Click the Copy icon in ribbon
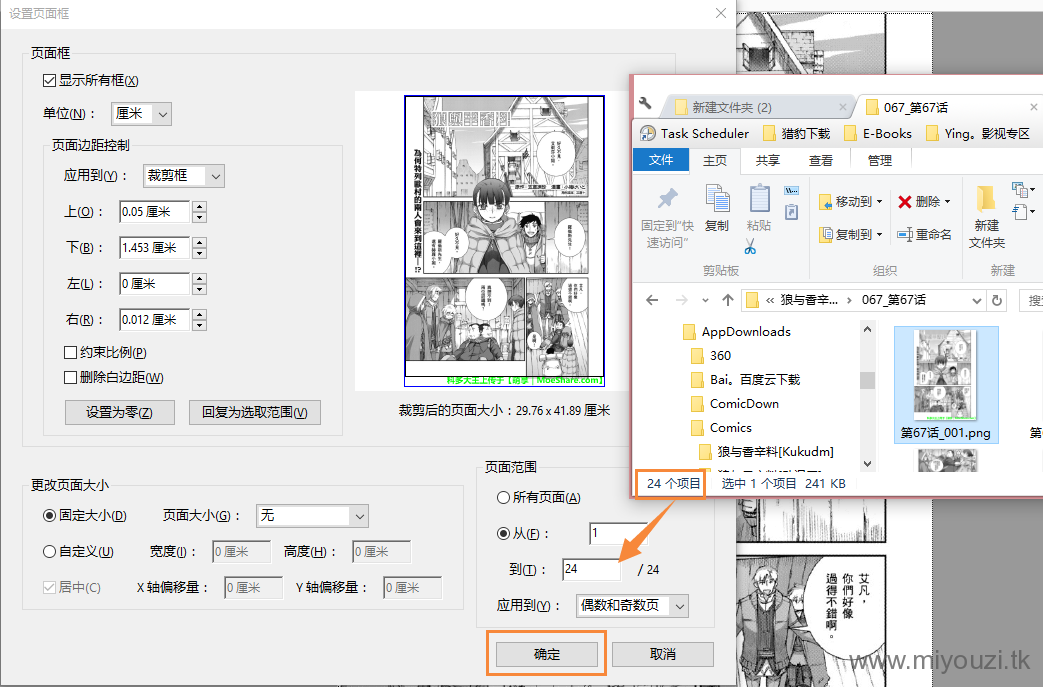Screen dimensions: 1043x687 [717, 198]
